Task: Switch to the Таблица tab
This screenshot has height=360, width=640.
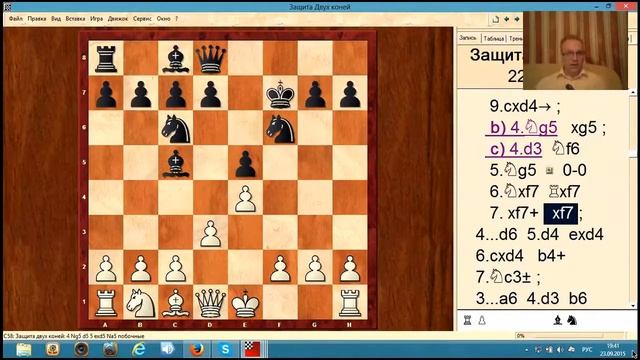Action: [x=493, y=38]
